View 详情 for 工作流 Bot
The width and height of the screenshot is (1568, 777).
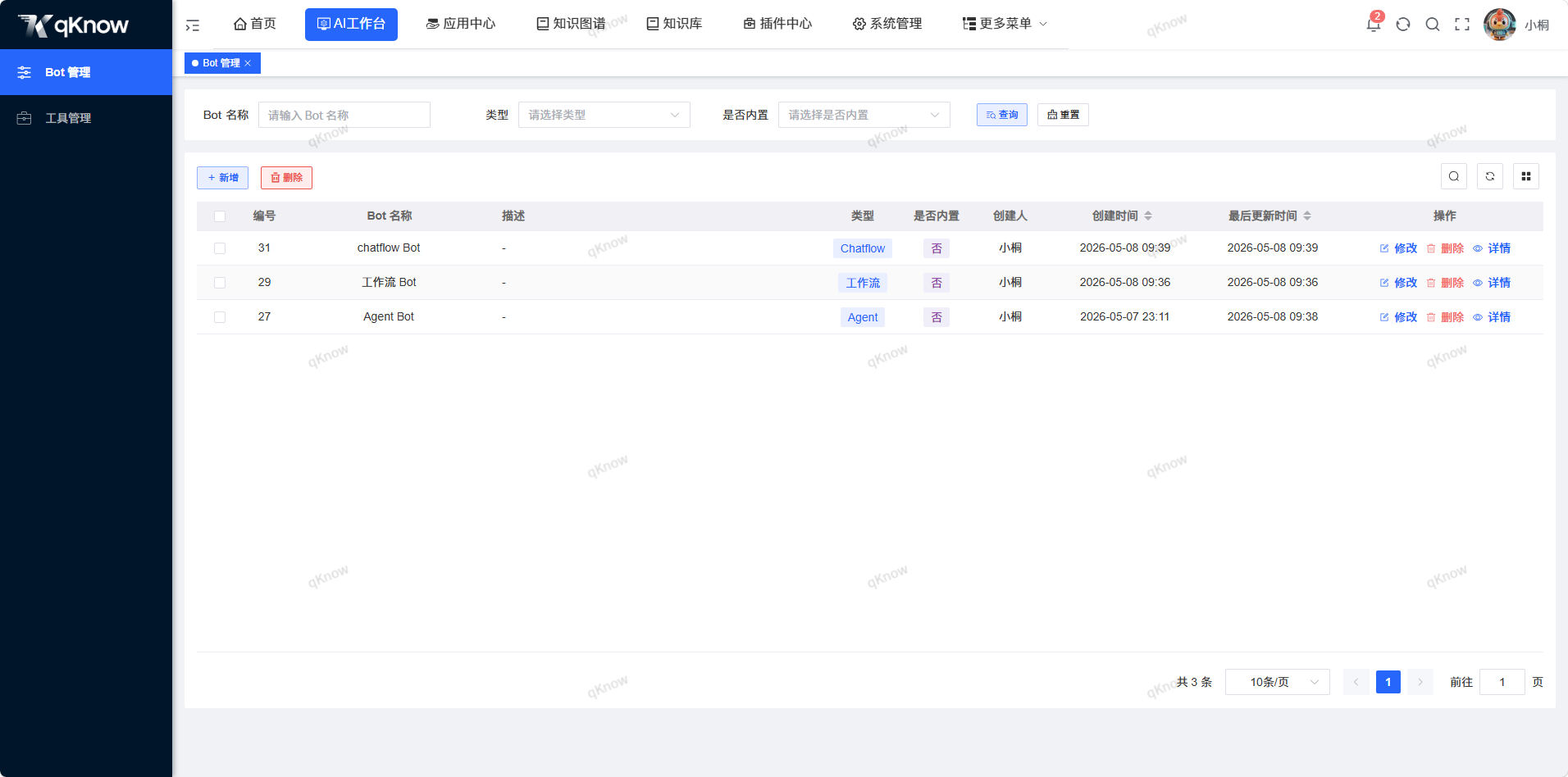pyautogui.click(x=1492, y=283)
